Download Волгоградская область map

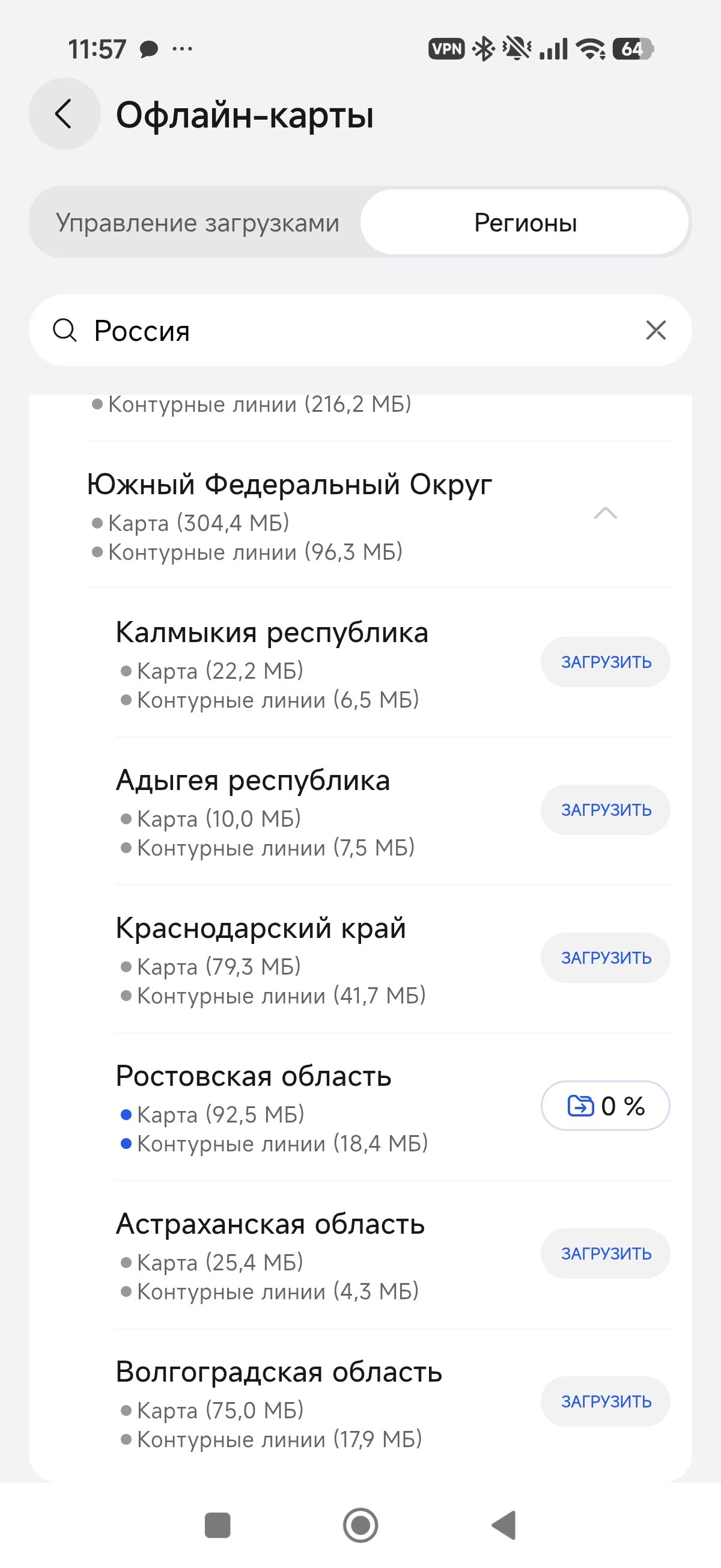coord(606,1402)
